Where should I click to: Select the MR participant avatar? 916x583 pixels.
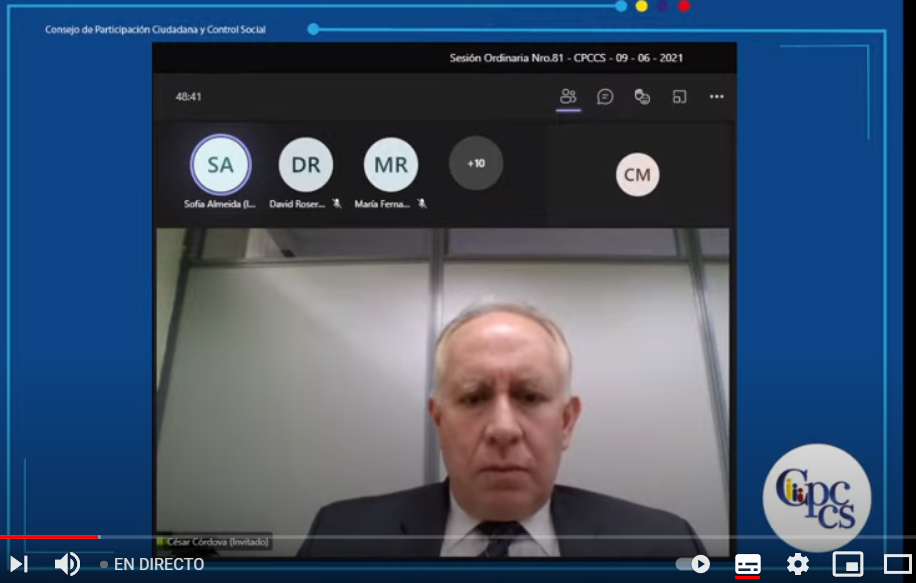[391, 165]
